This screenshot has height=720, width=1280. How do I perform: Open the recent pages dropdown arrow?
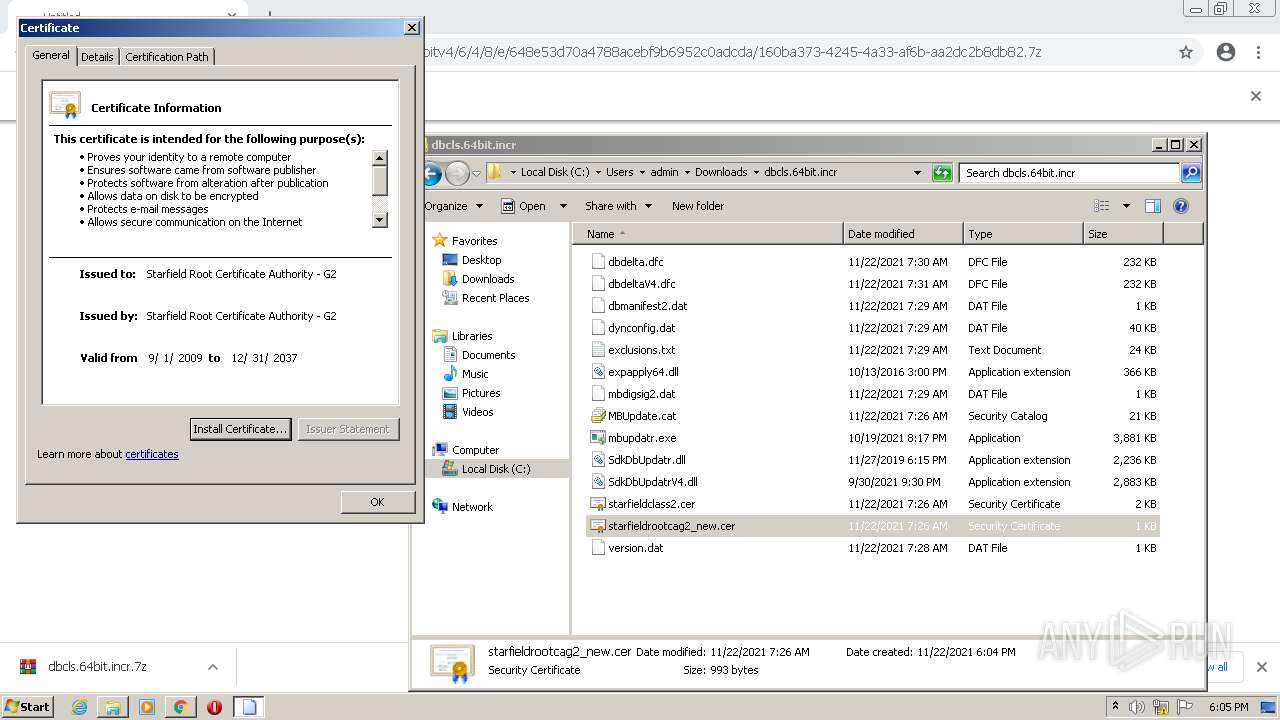tap(477, 173)
